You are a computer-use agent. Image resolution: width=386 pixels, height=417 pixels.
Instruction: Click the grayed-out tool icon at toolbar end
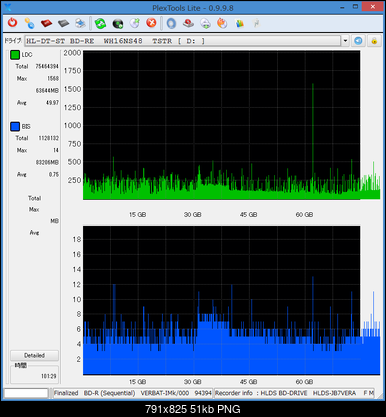click(256, 23)
